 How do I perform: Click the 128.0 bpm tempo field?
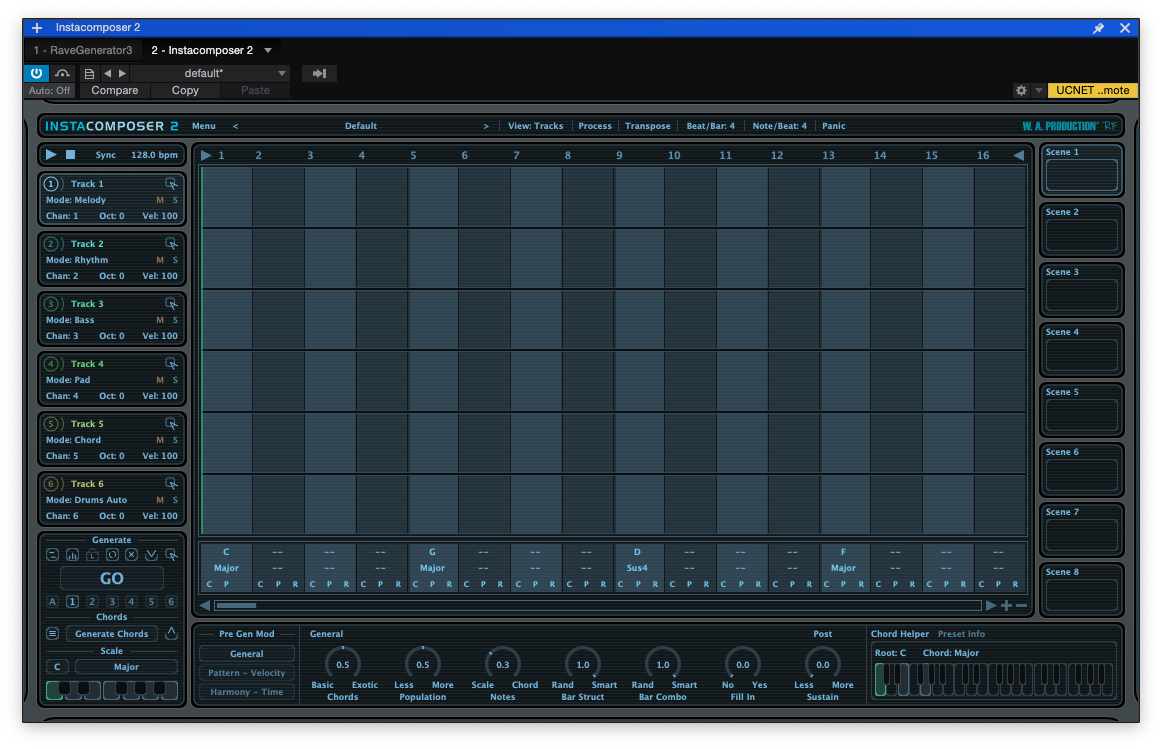tap(154, 155)
